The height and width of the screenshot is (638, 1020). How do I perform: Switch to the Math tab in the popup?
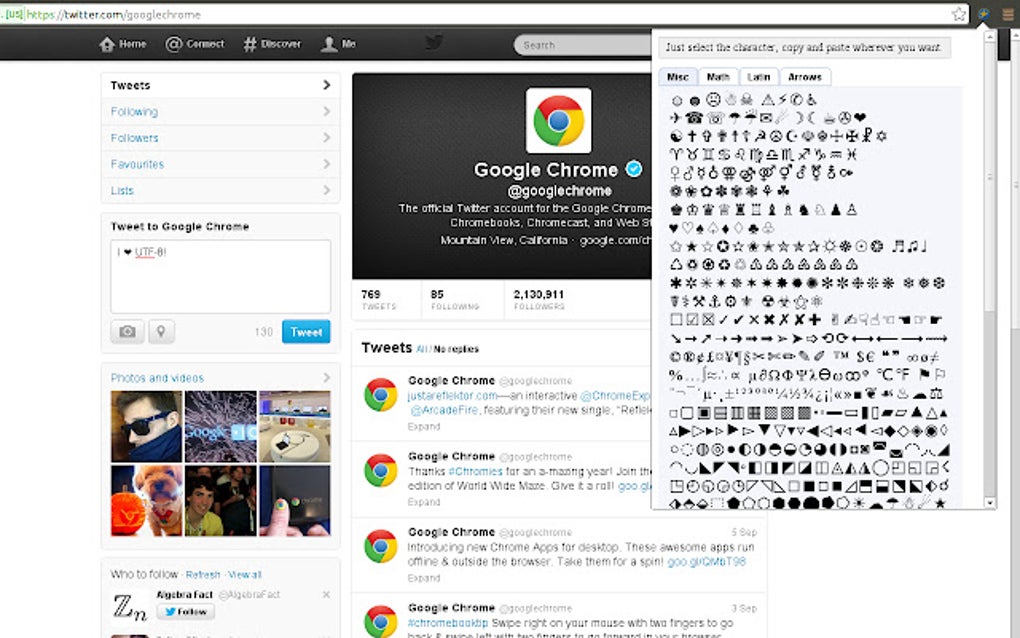(x=718, y=76)
